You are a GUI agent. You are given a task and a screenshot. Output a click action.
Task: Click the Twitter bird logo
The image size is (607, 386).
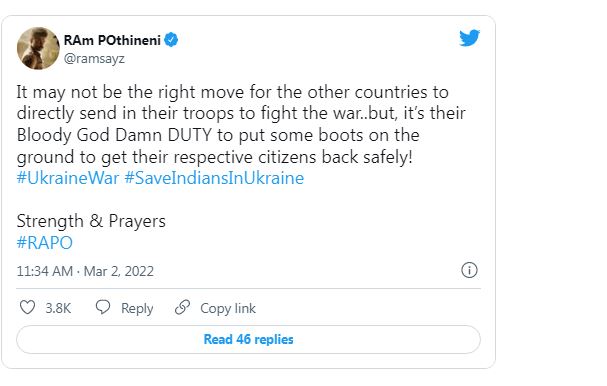coord(469,38)
